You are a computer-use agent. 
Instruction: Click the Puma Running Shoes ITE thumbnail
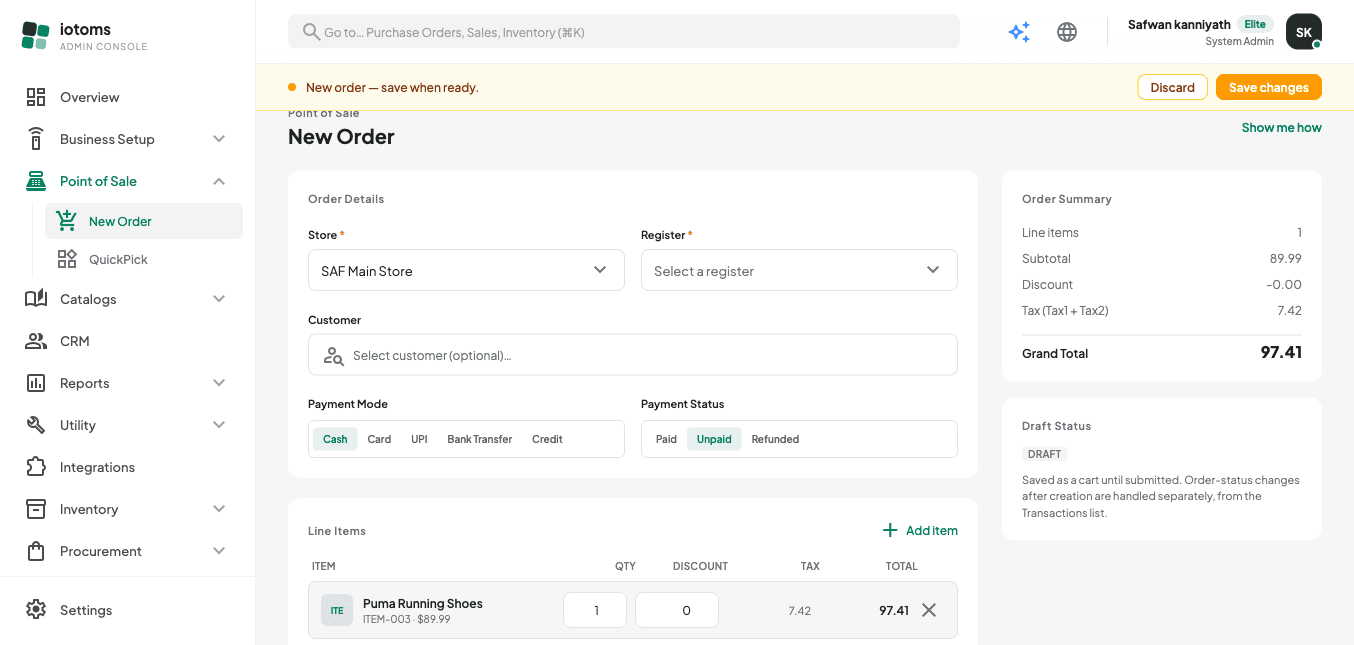(337, 610)
